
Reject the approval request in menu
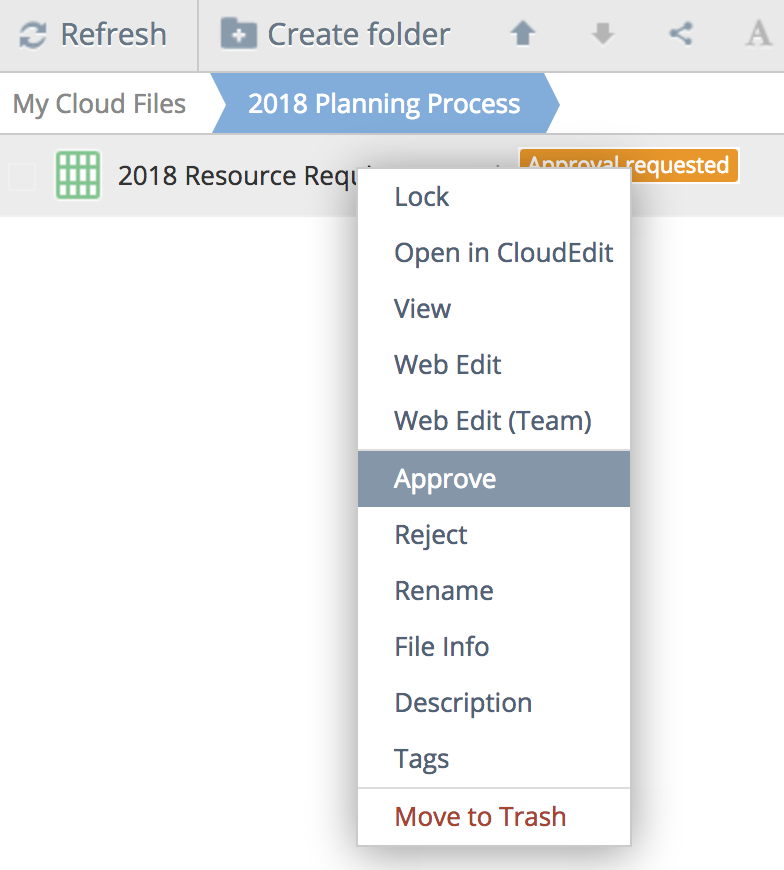(431, 535)
